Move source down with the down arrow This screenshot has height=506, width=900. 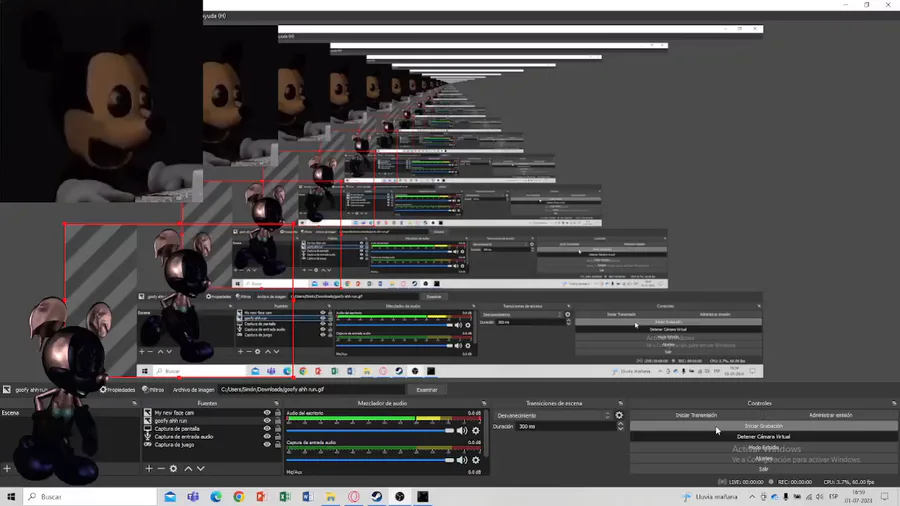[200, 469]
